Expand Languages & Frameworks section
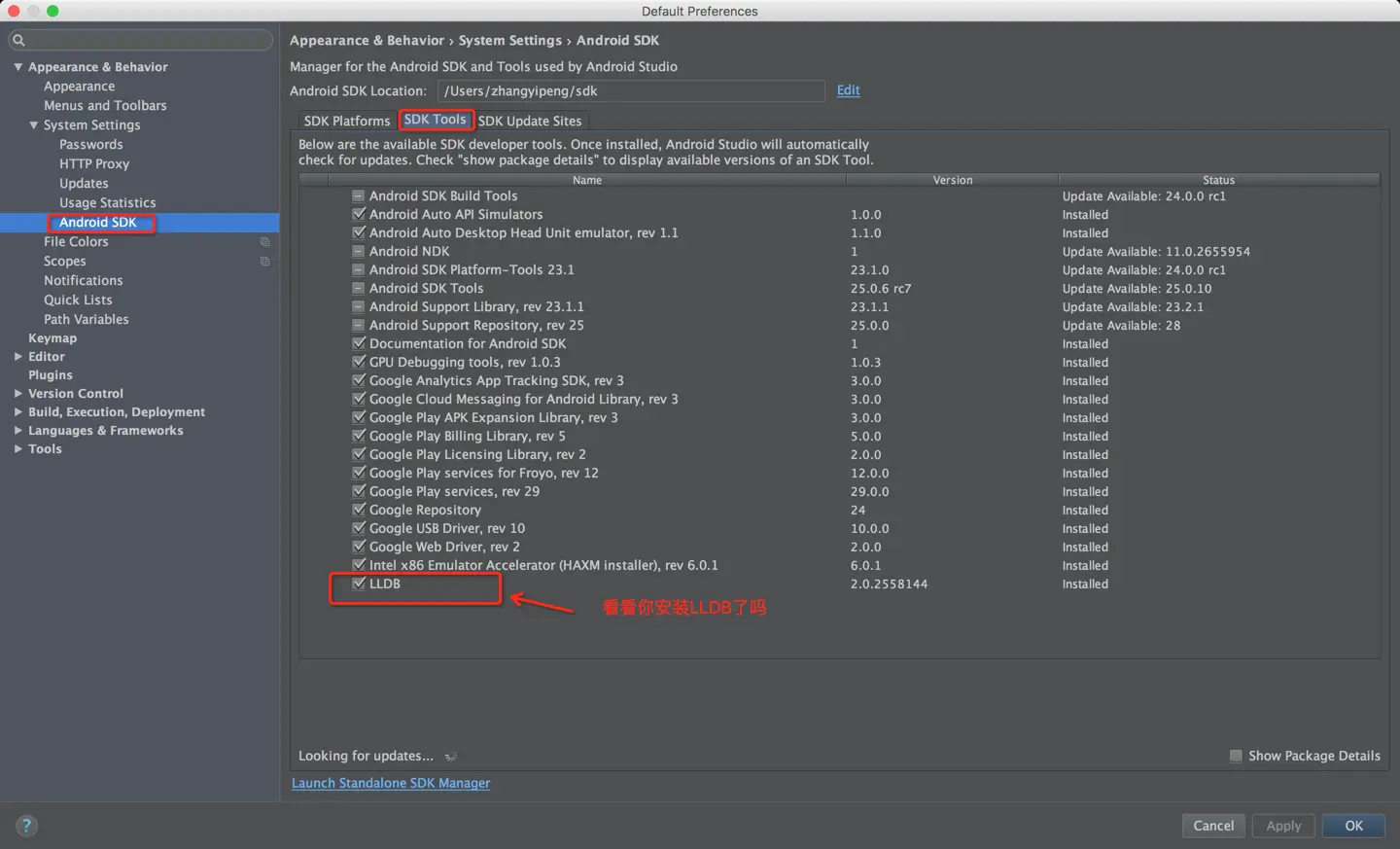This screenshot has width=1400, height=849. pyautogui.click(x=18, y=431)
